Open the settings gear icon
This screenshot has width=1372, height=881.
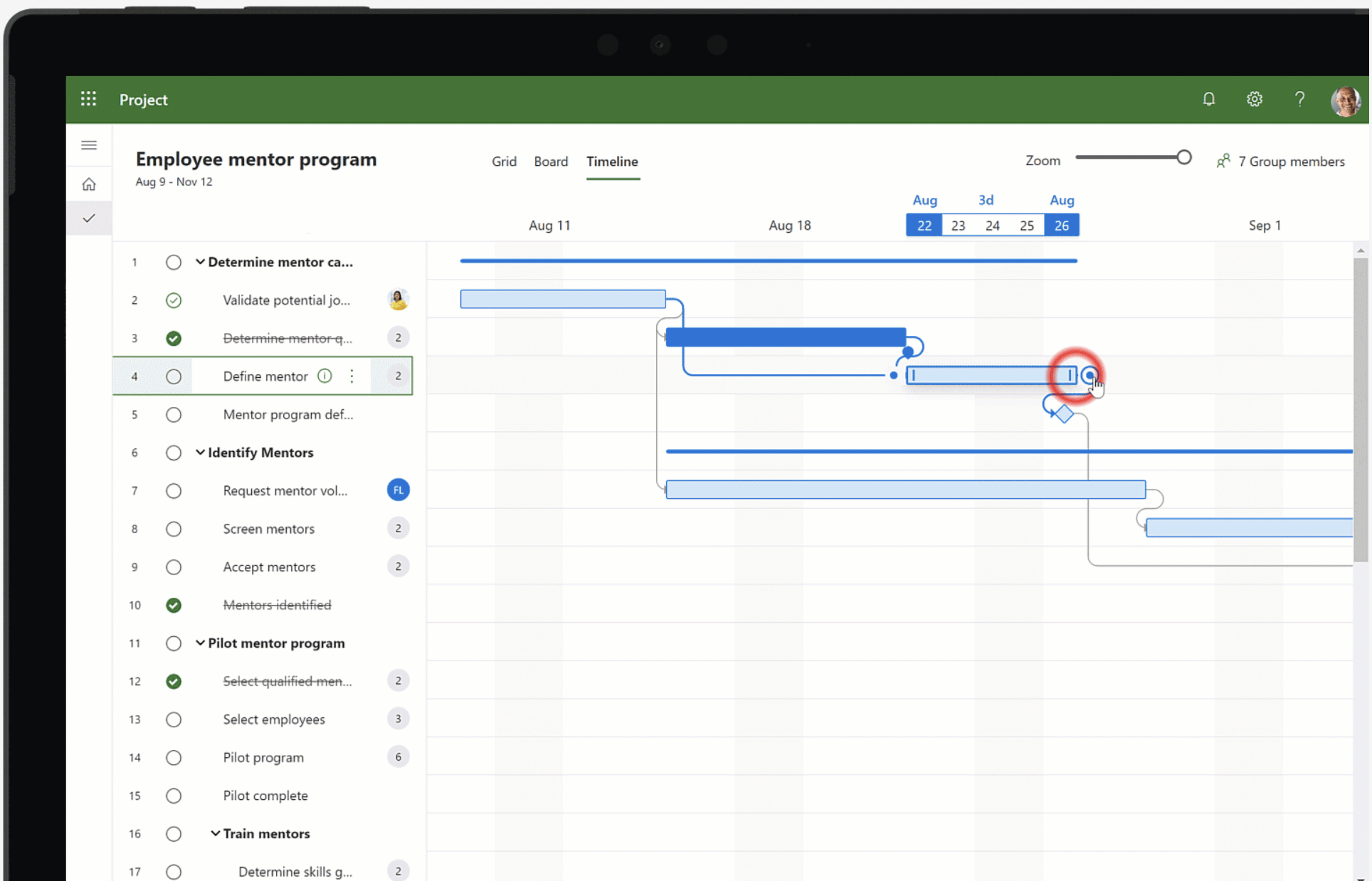[x=1254, y=99]
